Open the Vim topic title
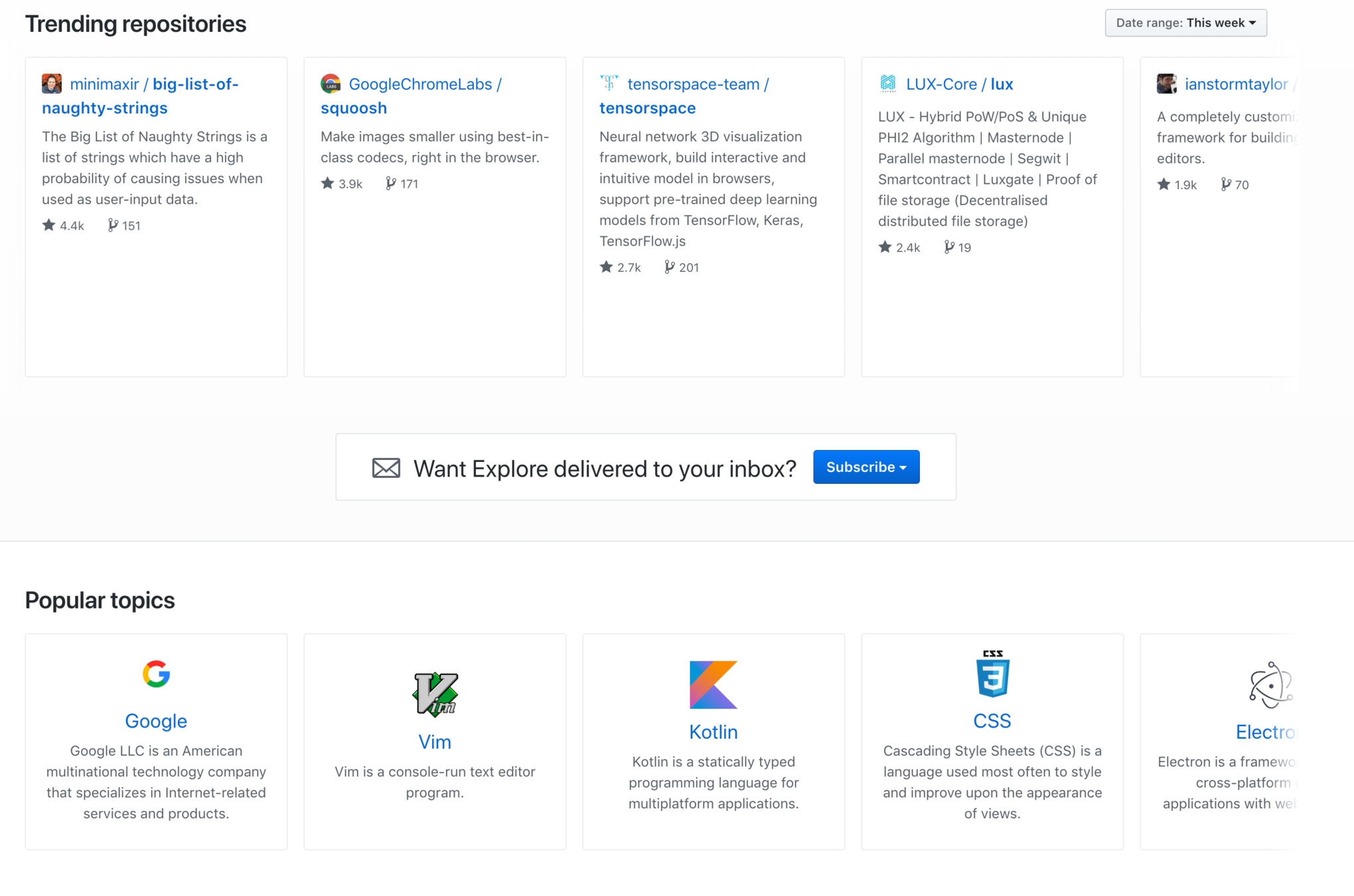The image size is (1354, 896). [435, 742]
